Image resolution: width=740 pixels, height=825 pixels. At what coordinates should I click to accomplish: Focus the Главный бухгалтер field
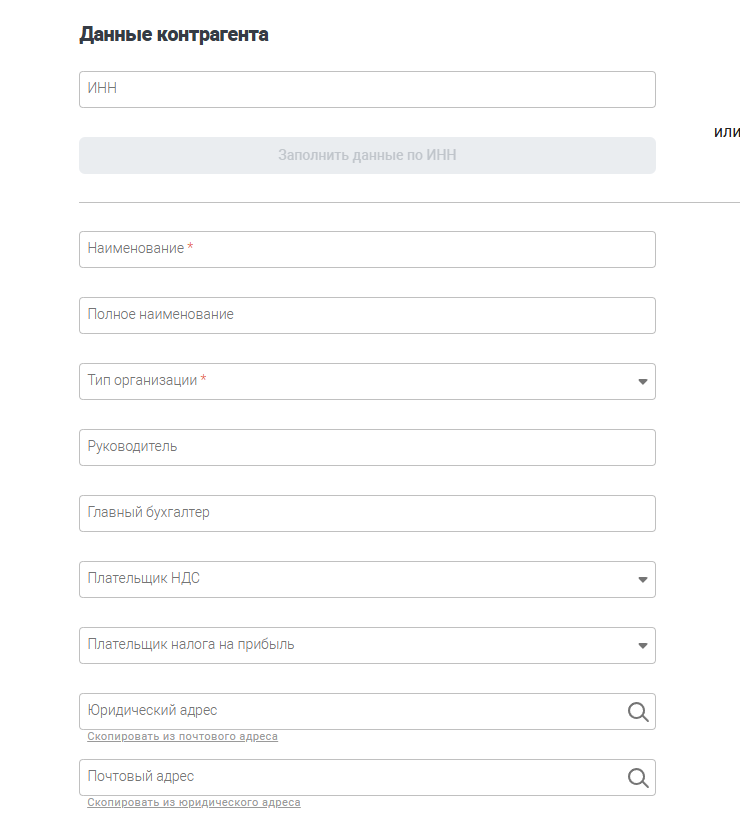(366, 514)
